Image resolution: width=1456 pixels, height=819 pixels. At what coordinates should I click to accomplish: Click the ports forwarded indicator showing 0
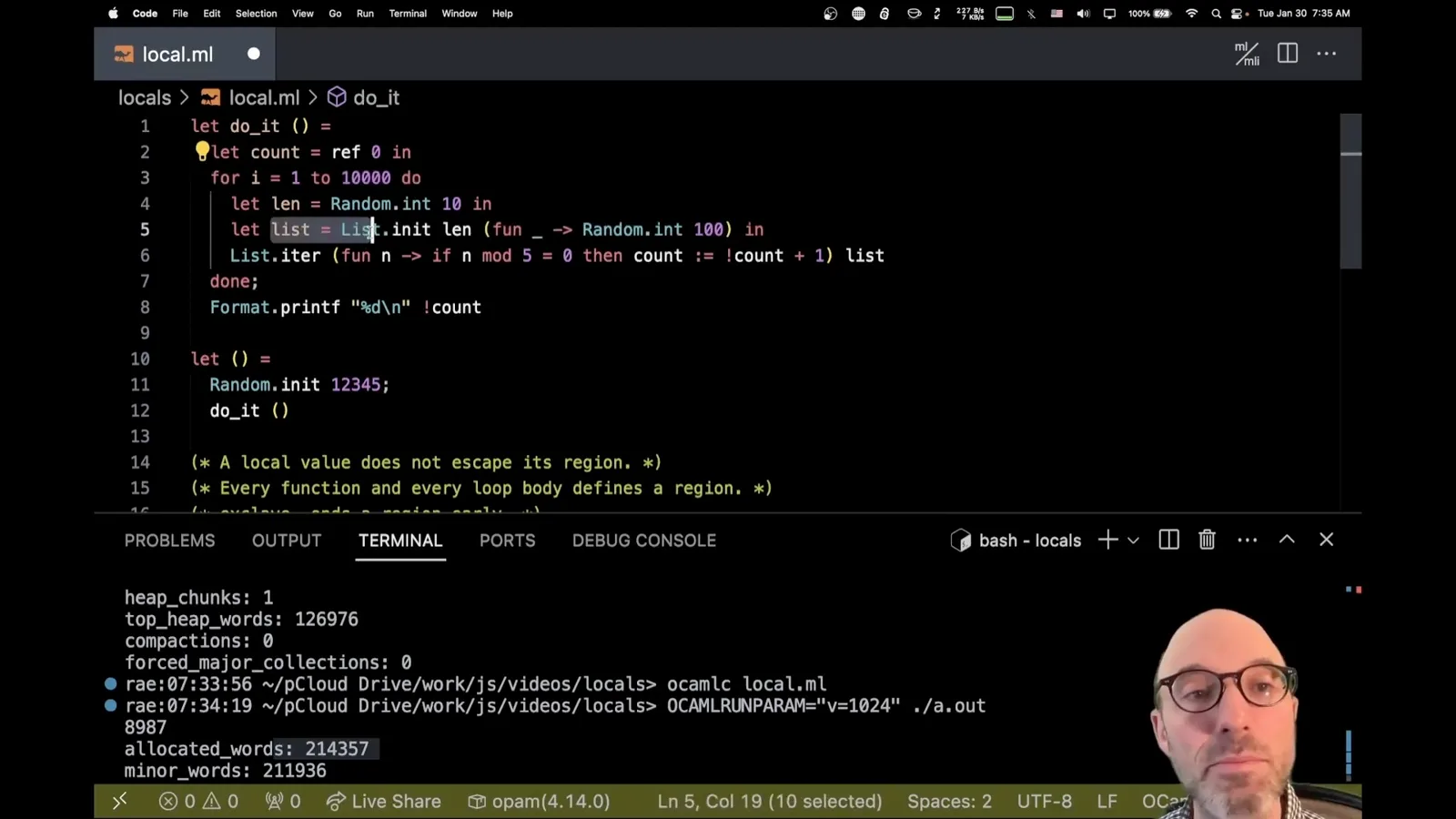(282, 801)
